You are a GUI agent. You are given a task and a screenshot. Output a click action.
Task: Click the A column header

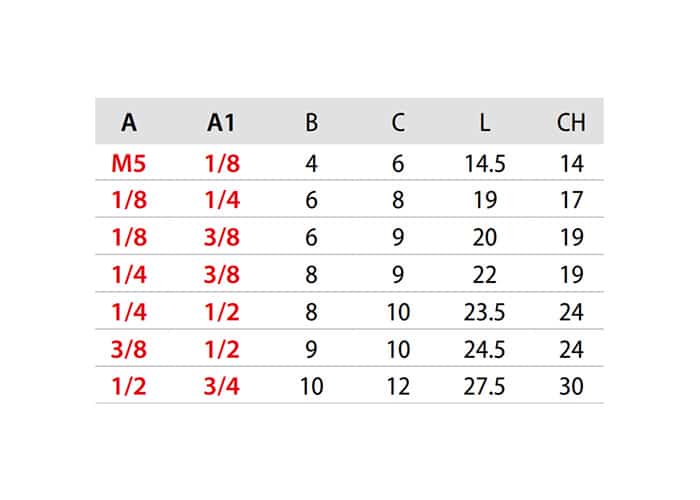pos(129,122)
